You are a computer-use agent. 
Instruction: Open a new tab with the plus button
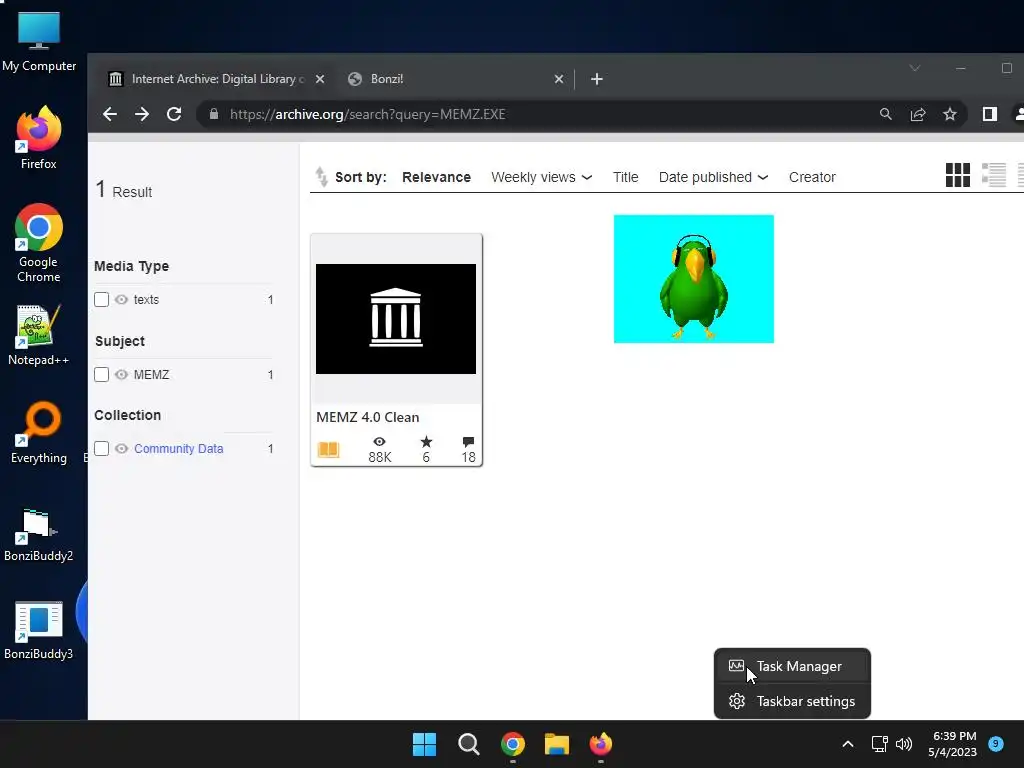(x=596, y=79)
